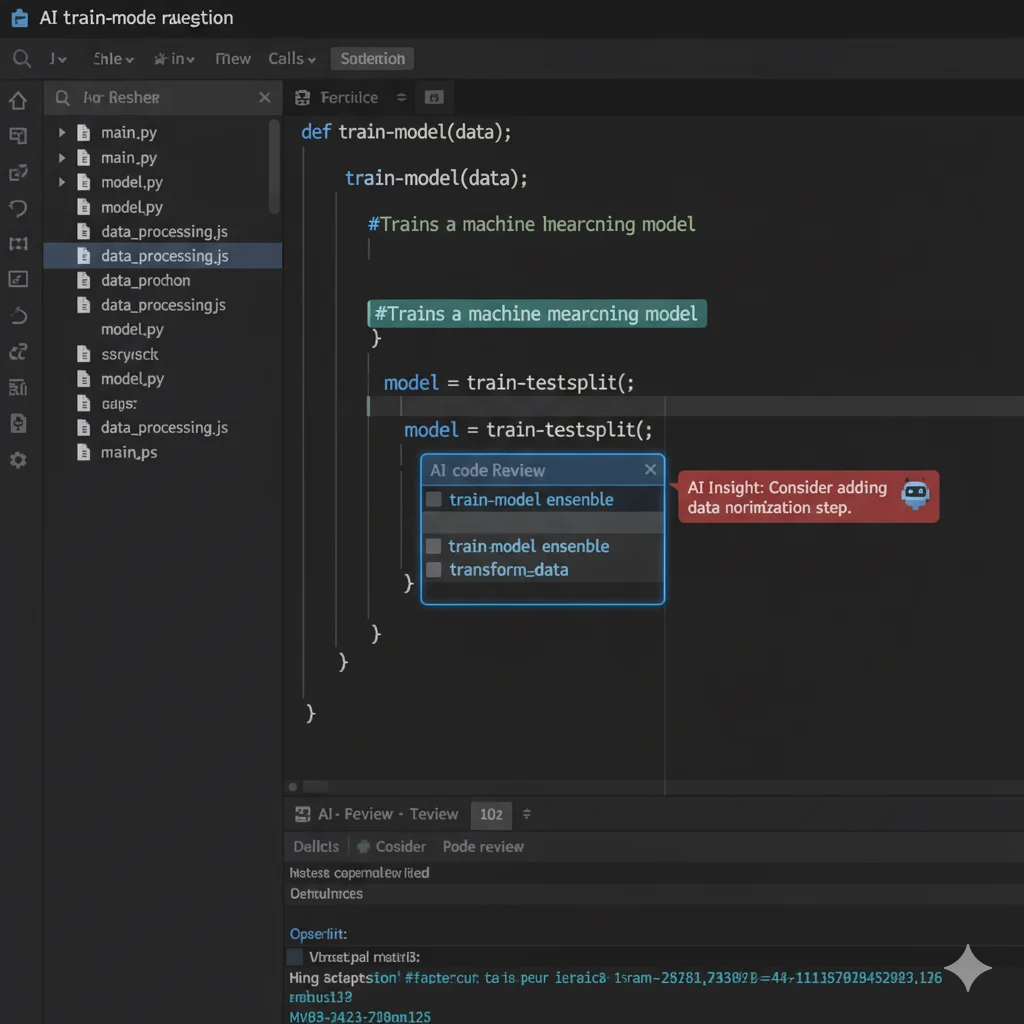Expand the model.py row that has an arrow
1024x1024 pixels.
(x=62, y=182)
